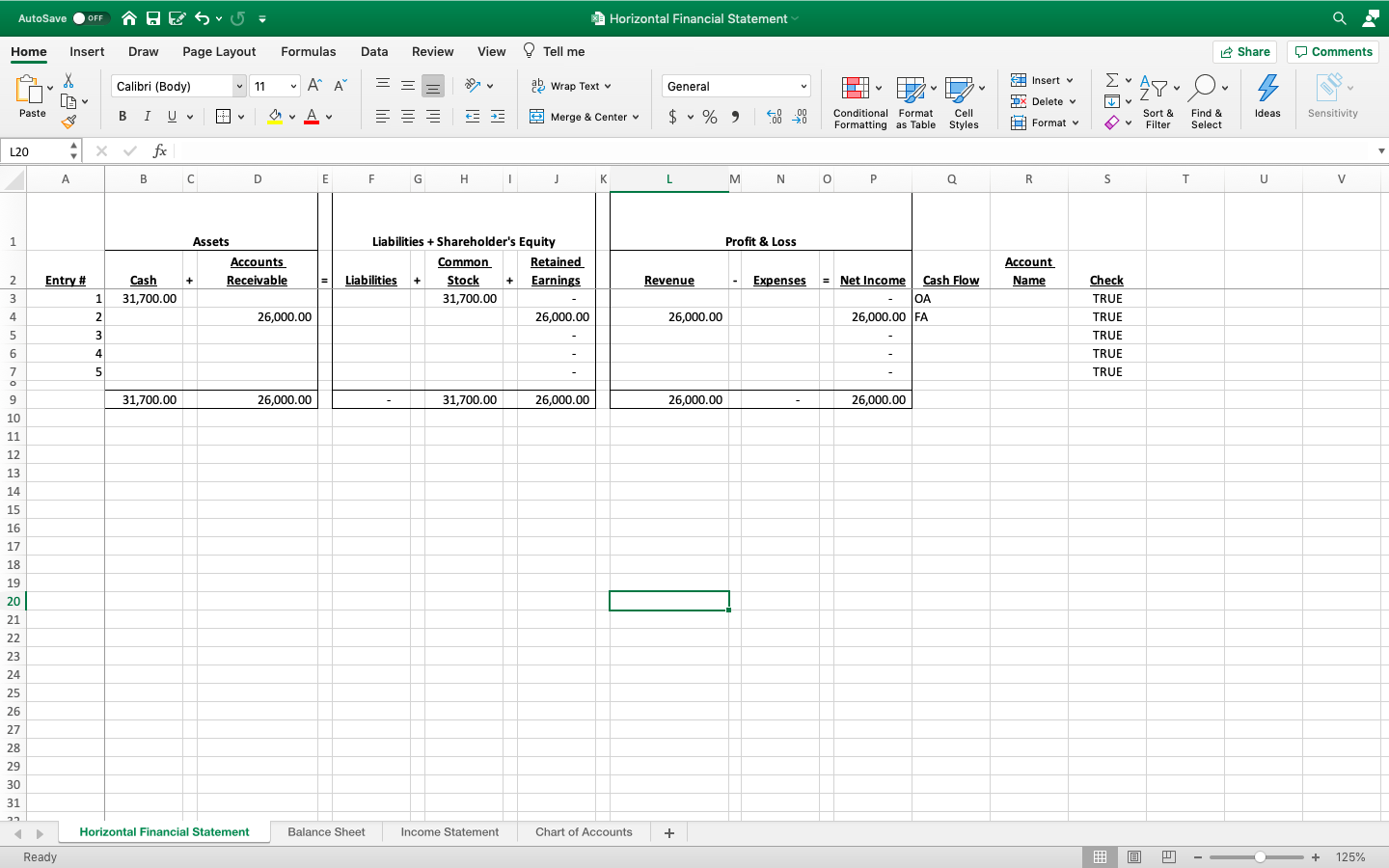
Task: Zoom out with the minus button
Action: coord(1197,856)
